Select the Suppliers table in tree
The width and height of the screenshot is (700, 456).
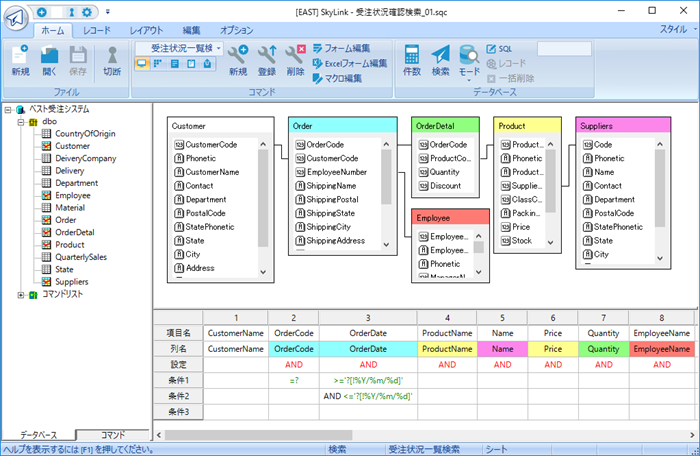click(x=71, y=282)
